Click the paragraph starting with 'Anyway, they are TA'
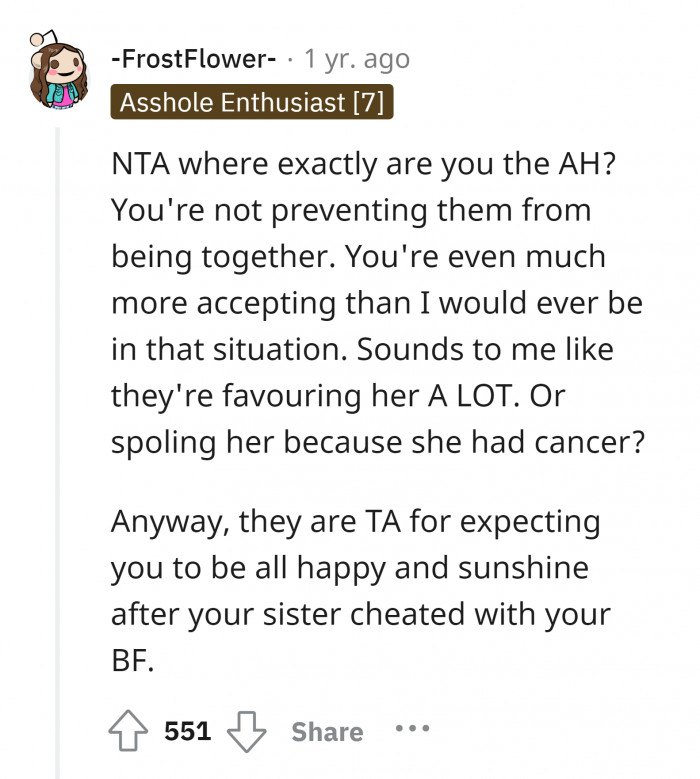The image size is (700, 779). [360, 591]
